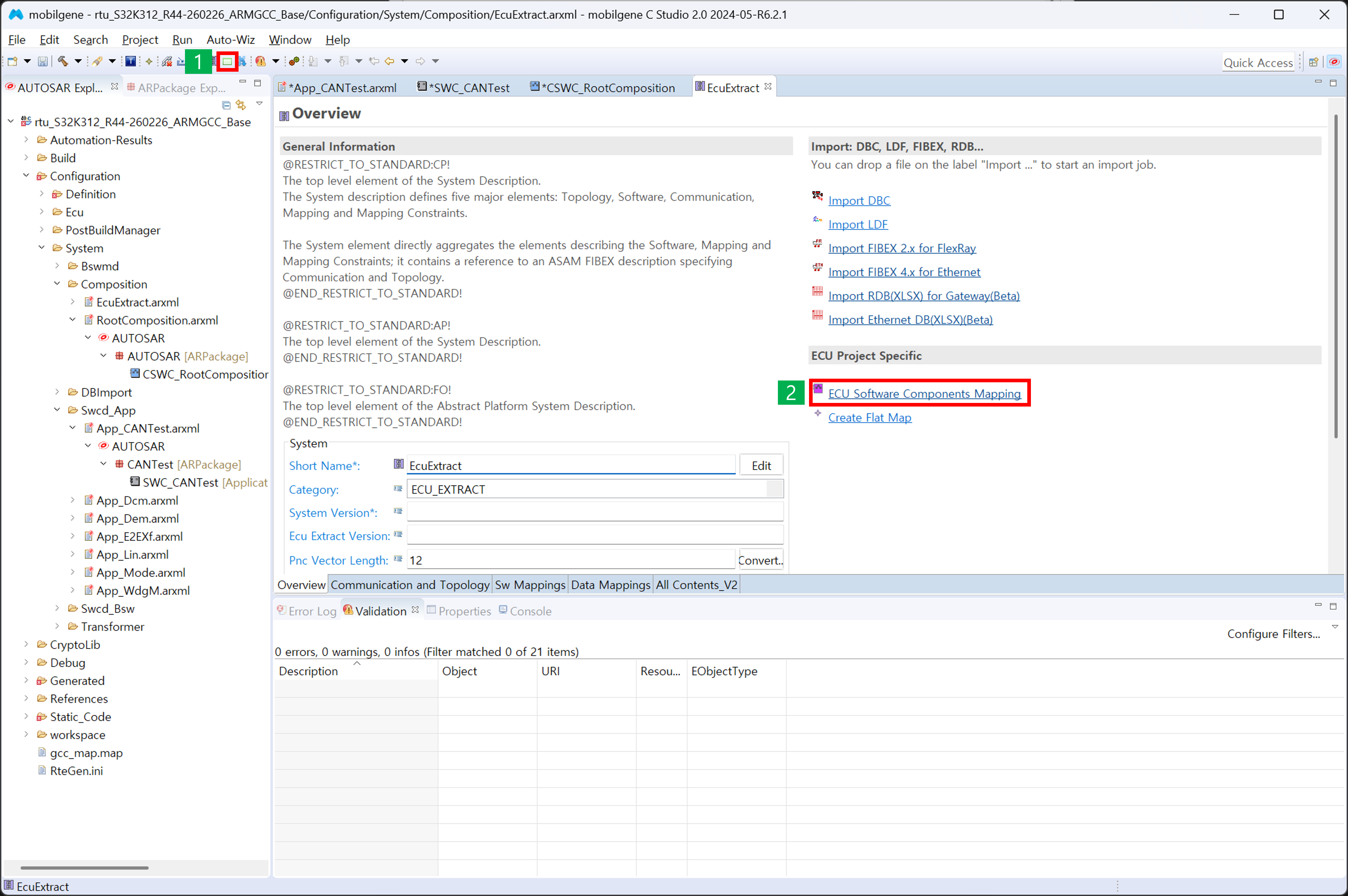Image resolution: width=1348 pixels, height=896 pixels.
Task: Open the explorer View Menu triangle
Action: point(259,104)
